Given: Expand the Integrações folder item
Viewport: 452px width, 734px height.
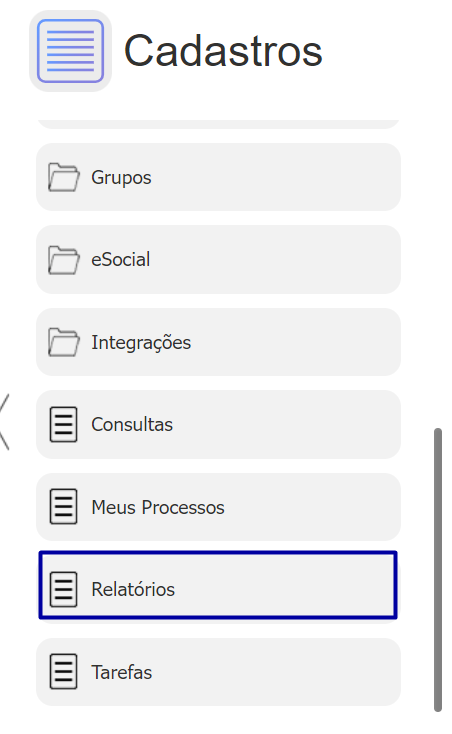Looking at the screenshot, I should (219, 342).
